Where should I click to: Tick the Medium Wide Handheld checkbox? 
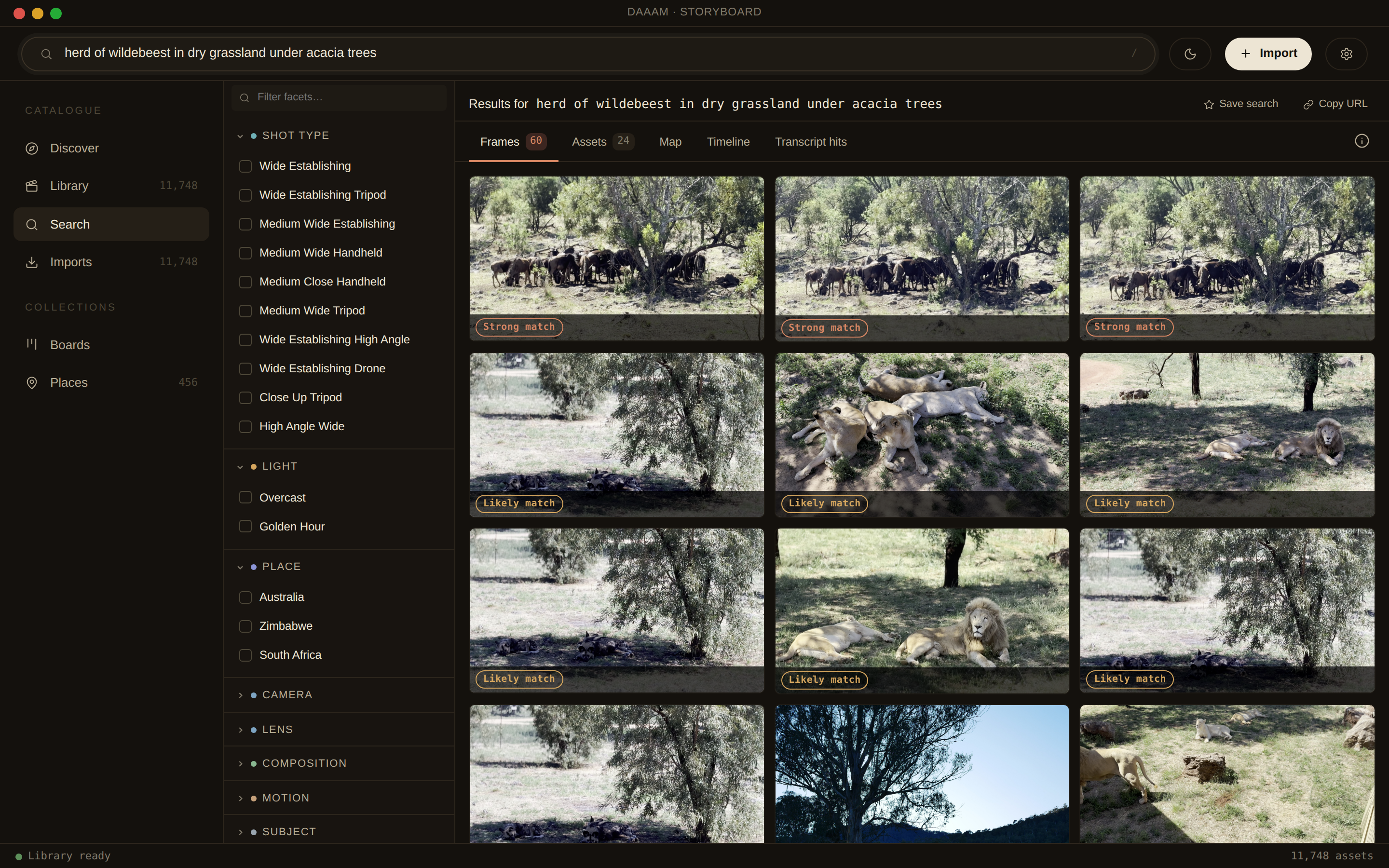tap(245, 253)
